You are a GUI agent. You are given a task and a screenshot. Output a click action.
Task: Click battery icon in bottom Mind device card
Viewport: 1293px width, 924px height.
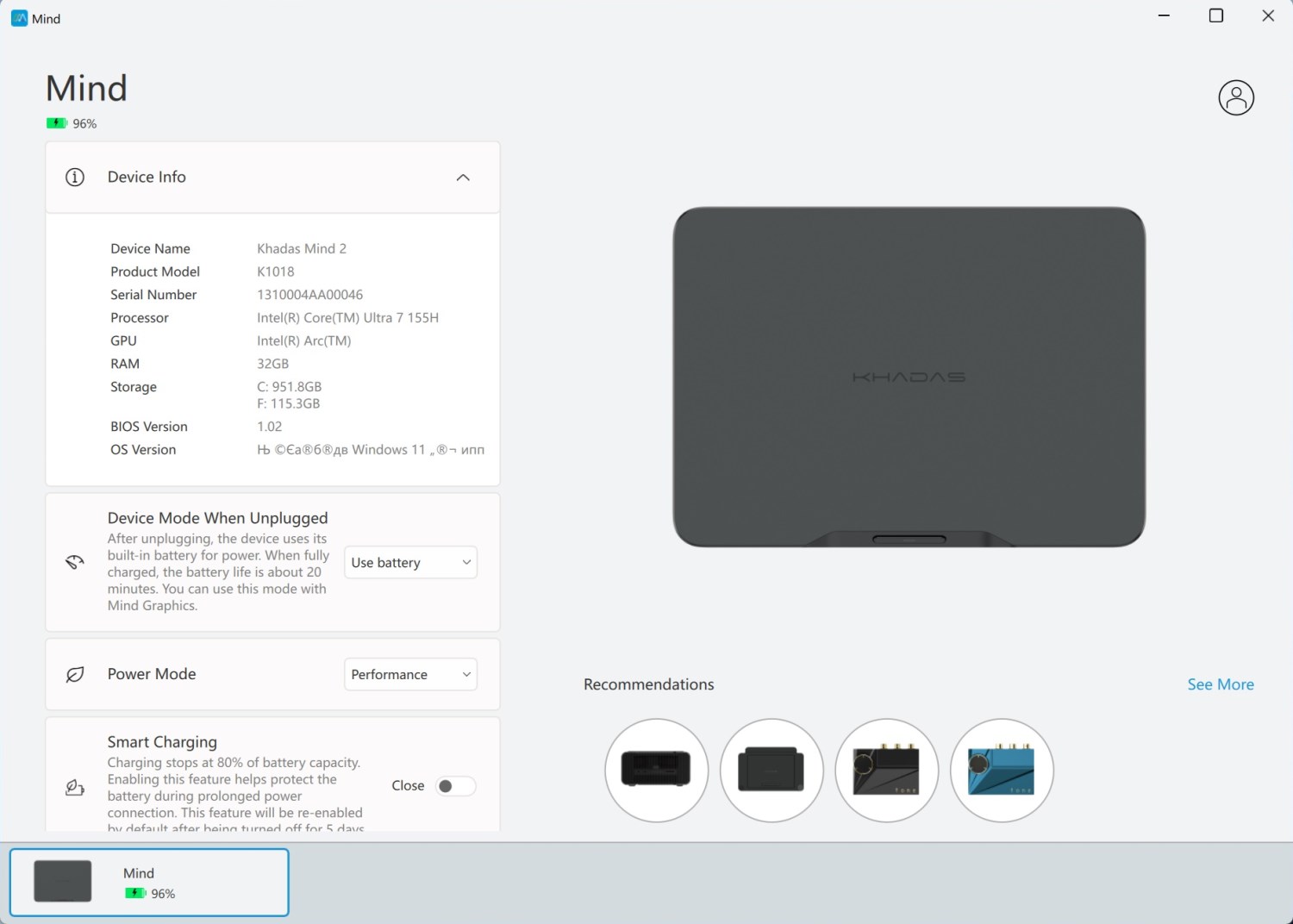click(136, 893)
